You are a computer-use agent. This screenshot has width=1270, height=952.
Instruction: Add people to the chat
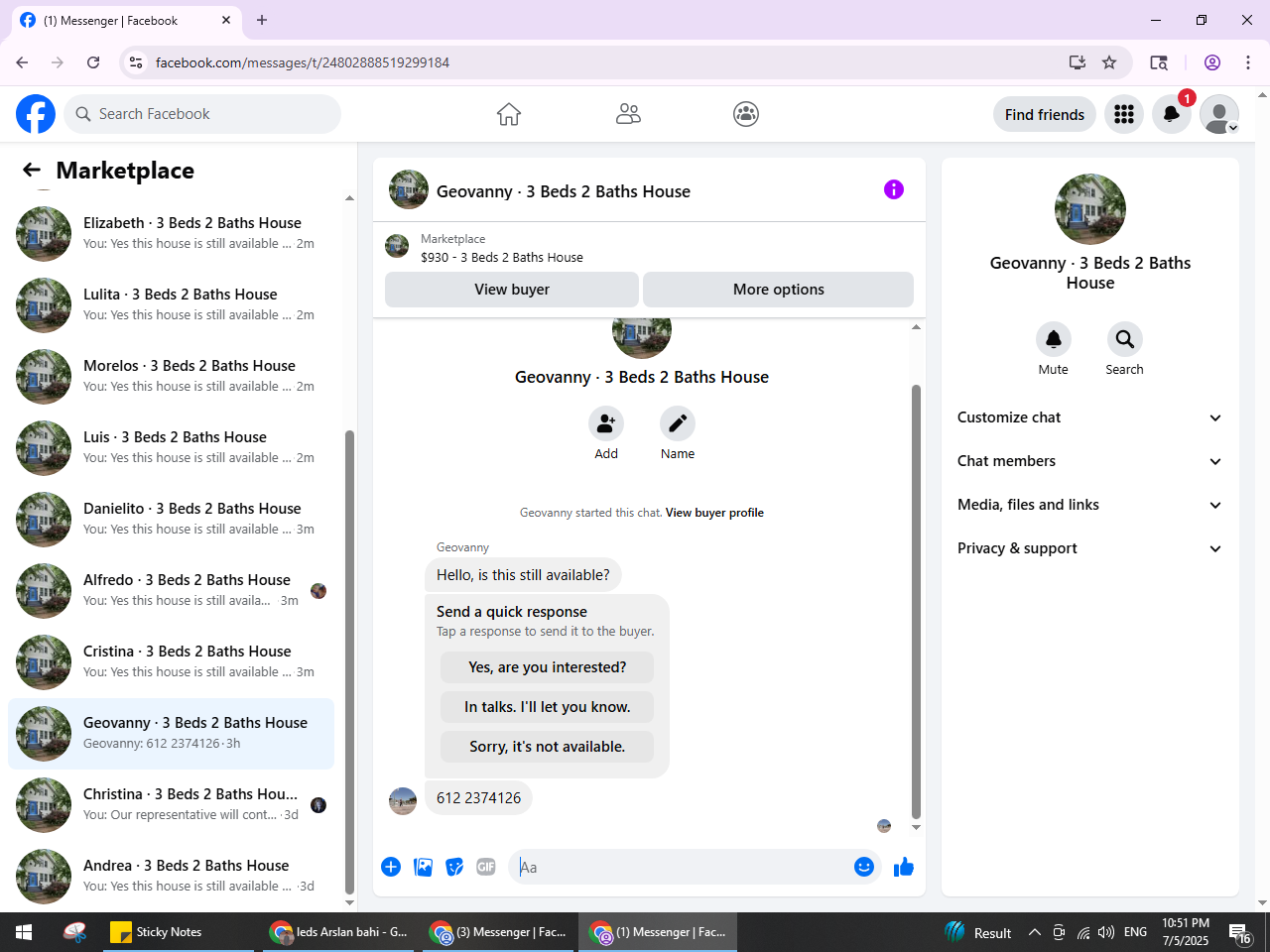pyautogui.click(x=606, y=423)
